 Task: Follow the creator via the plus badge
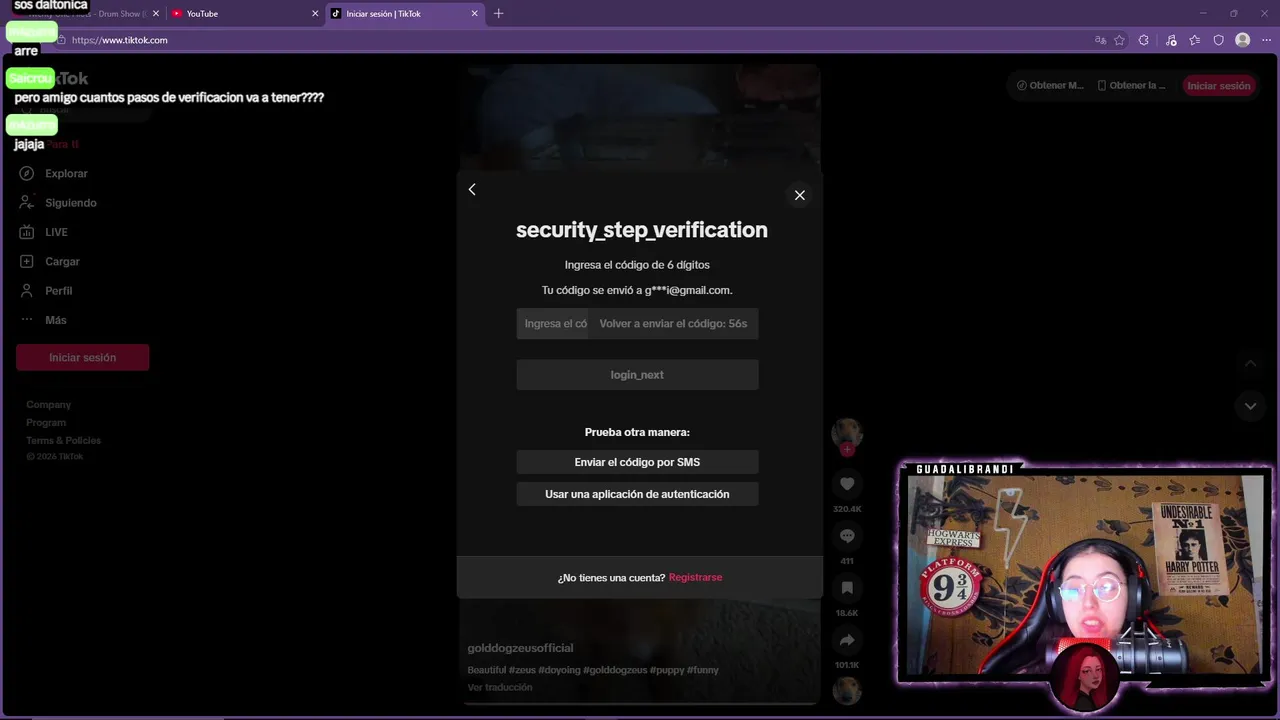point(847,451)
